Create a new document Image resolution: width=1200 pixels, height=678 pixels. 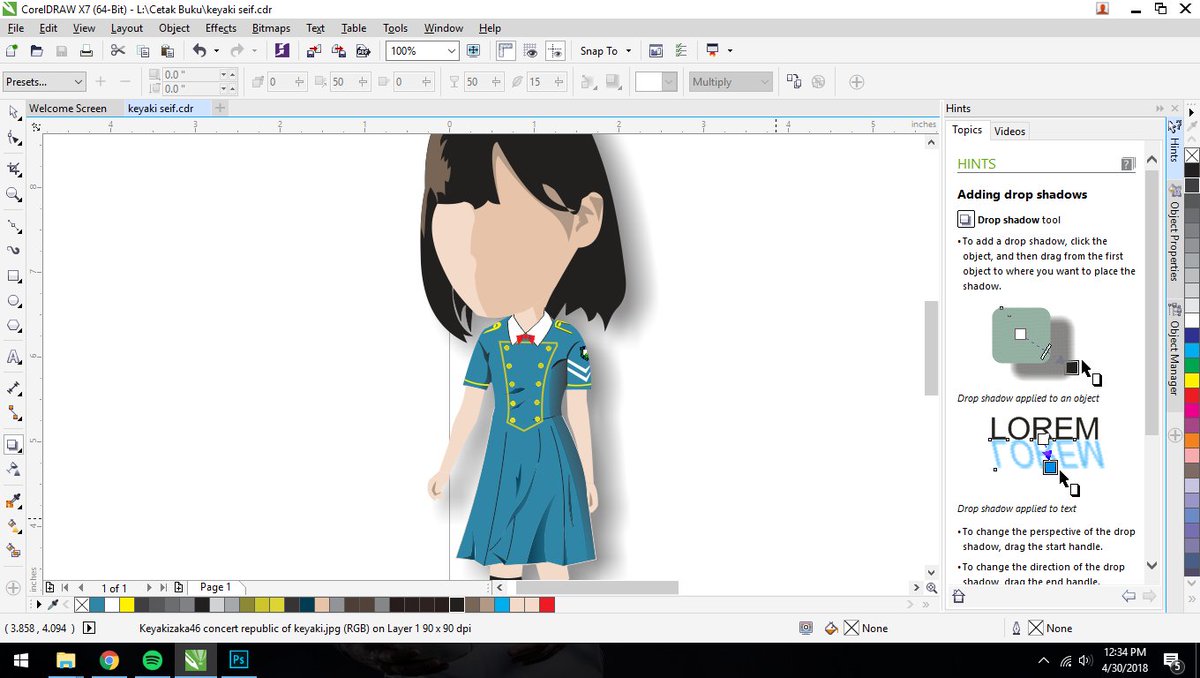(x=12, y=50)
